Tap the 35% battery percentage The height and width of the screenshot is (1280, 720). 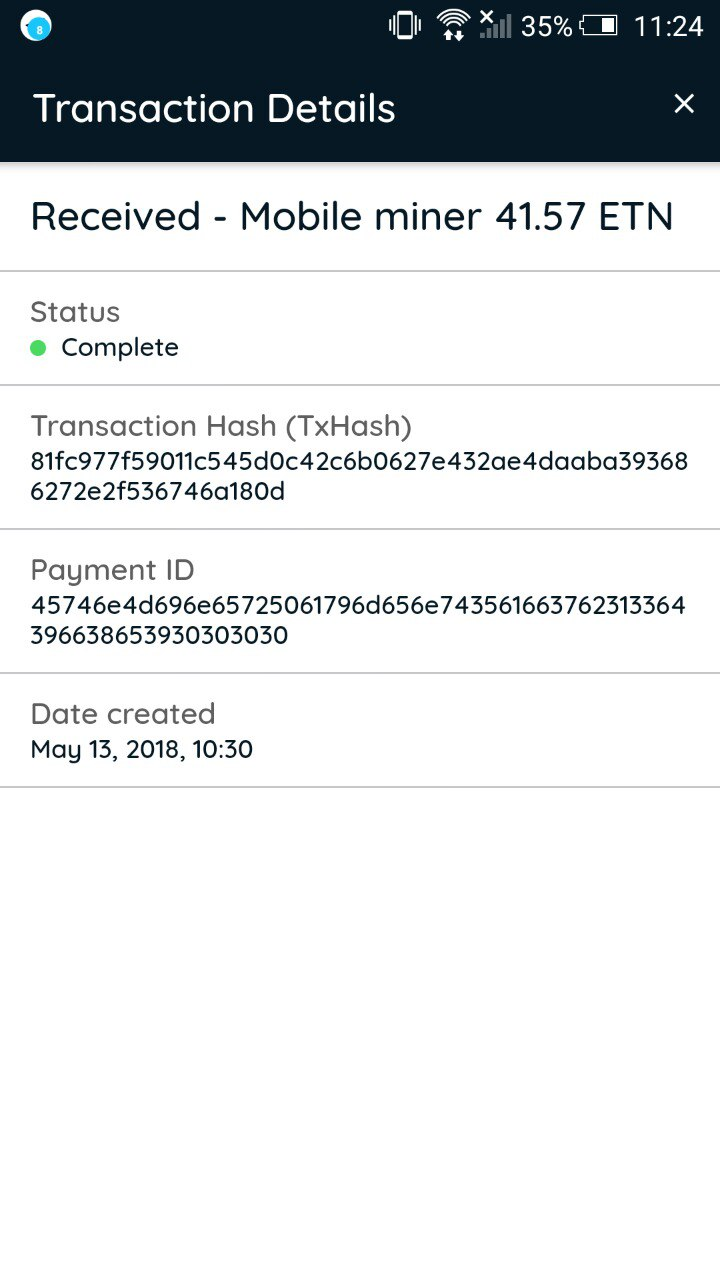coord(546,27)
